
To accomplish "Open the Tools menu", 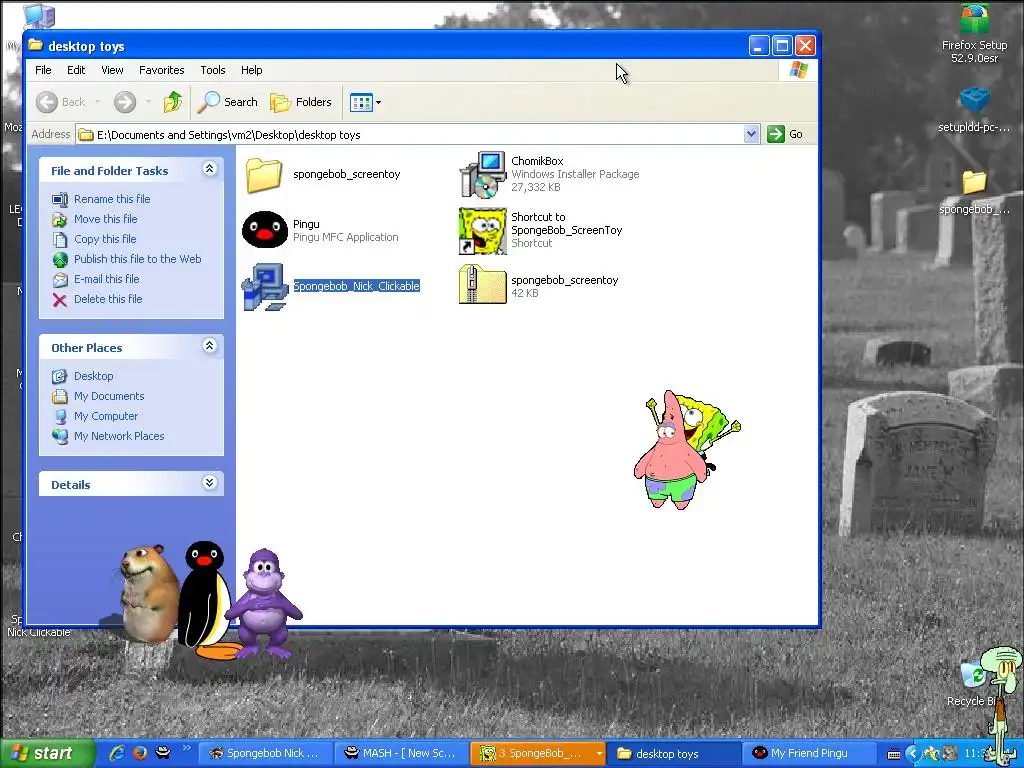I will click(212, 70).
